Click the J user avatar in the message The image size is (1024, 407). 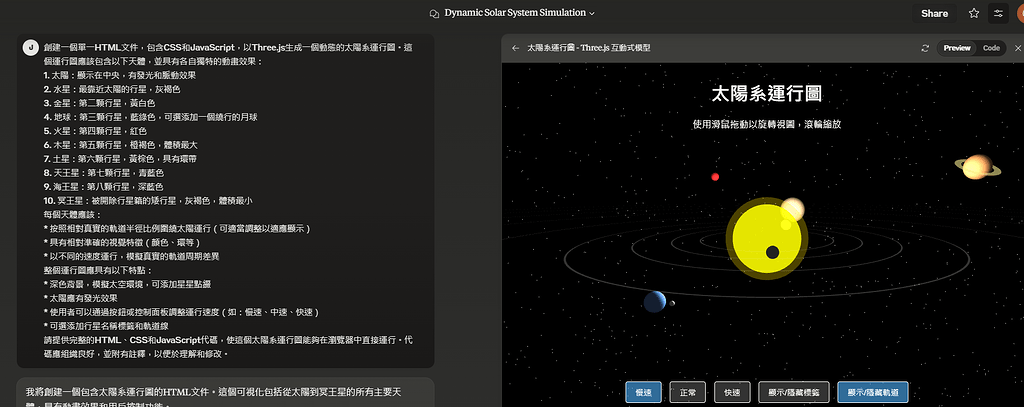[31, 48]
